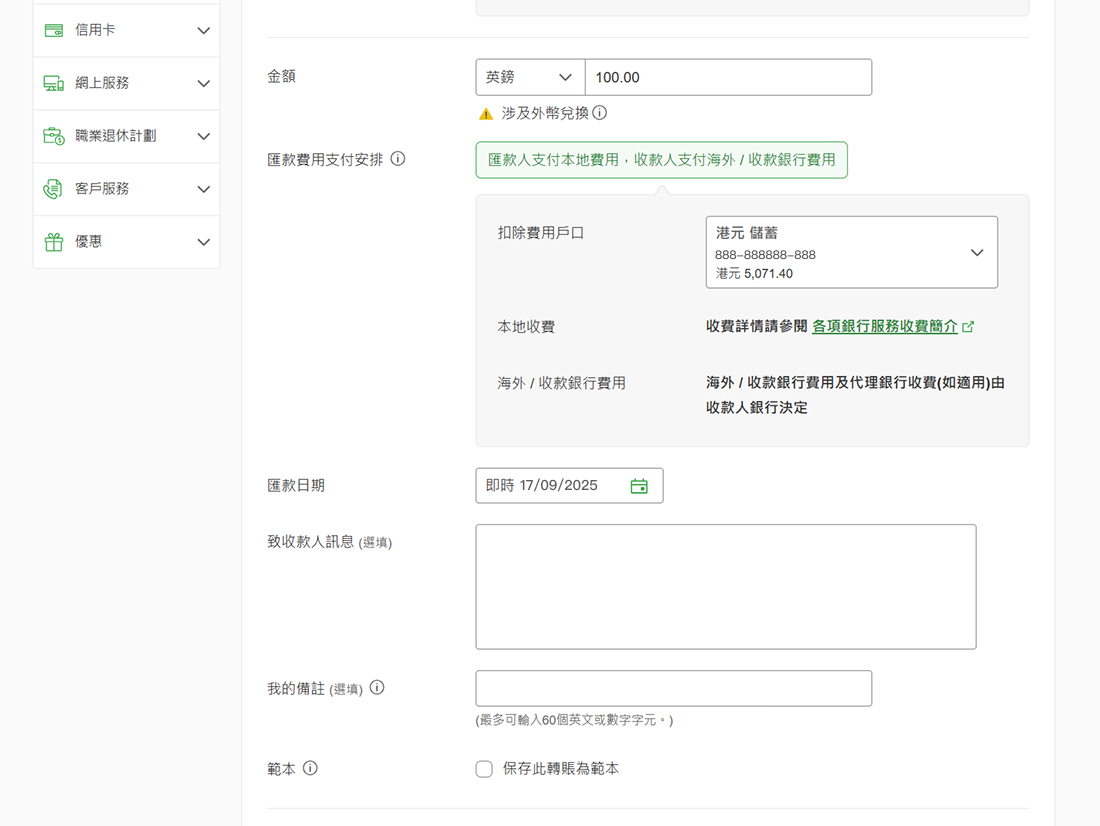Click info icon beside 我的備註

tap(377, 688)
